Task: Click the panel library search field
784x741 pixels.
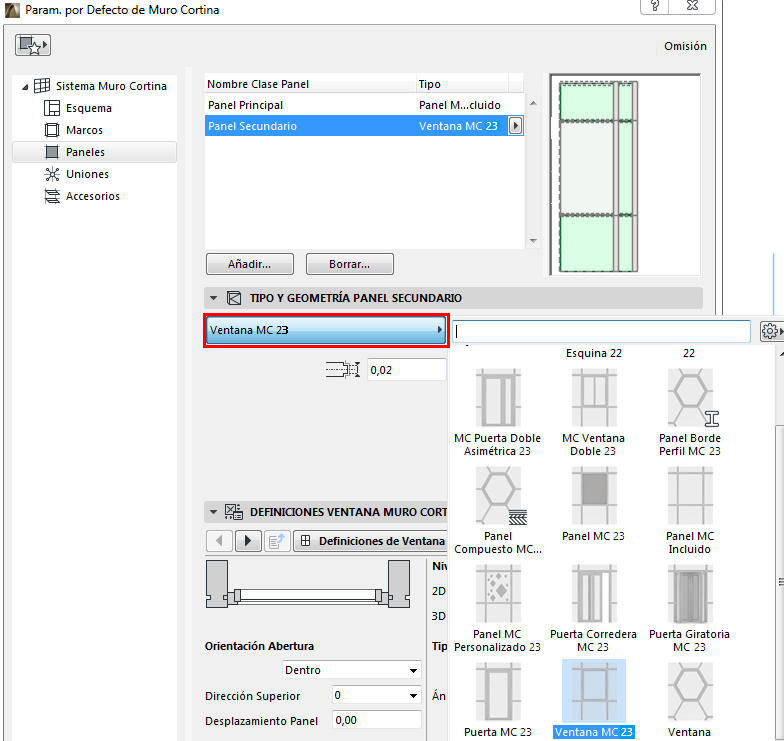Action: click(601, 331)
